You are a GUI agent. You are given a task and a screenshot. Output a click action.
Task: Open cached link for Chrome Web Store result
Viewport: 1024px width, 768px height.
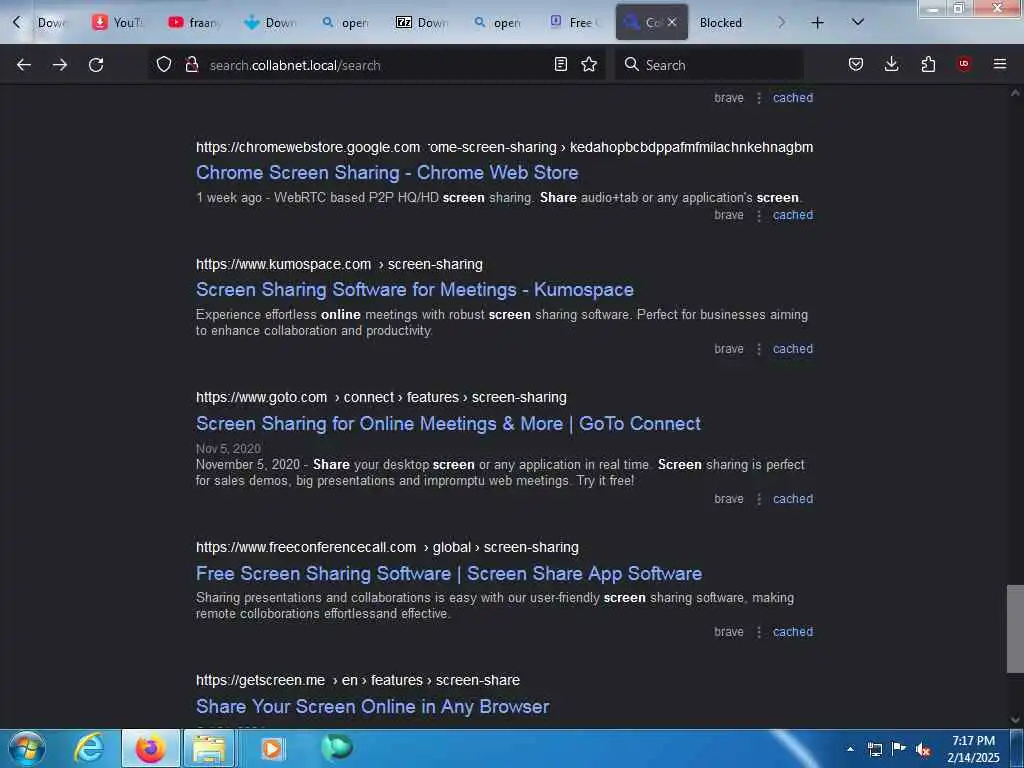pos(793,215)
